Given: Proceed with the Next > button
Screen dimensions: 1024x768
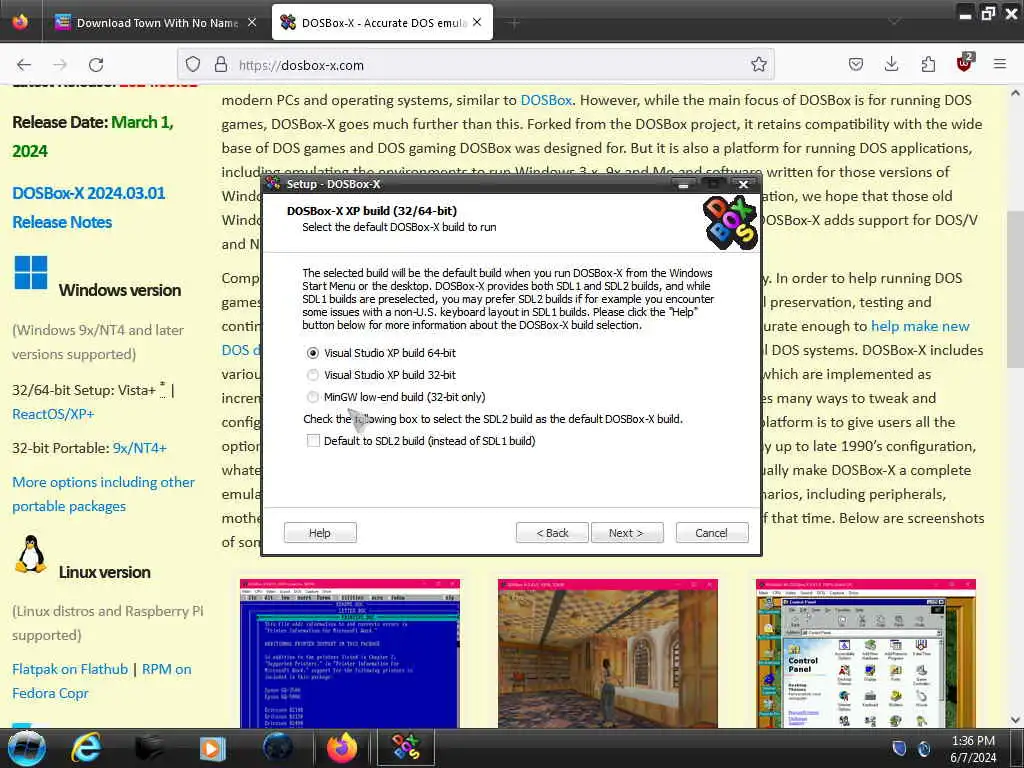Looking at the screenshot, I should coord(627,533).
